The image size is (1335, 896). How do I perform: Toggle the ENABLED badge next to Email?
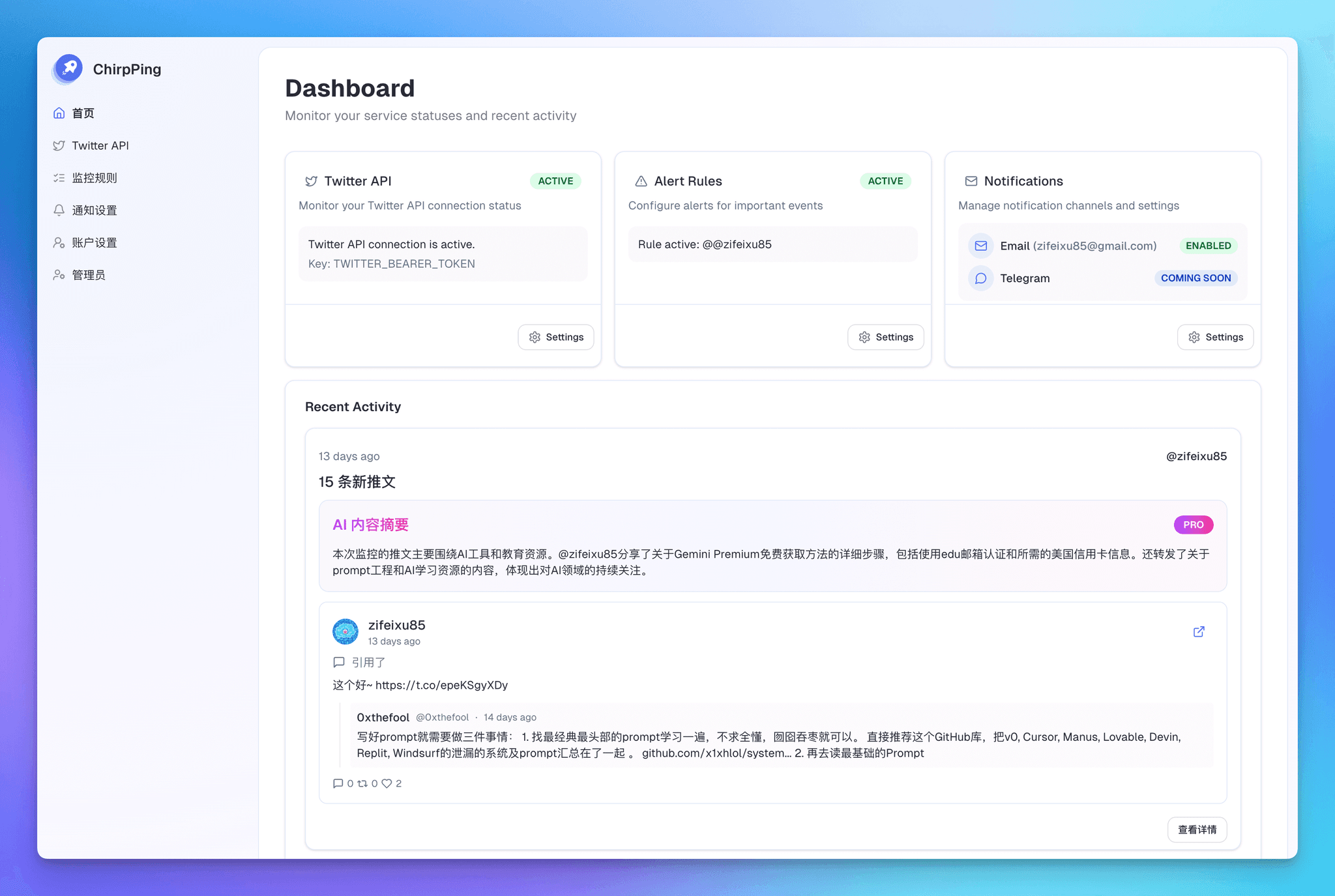1207,246
